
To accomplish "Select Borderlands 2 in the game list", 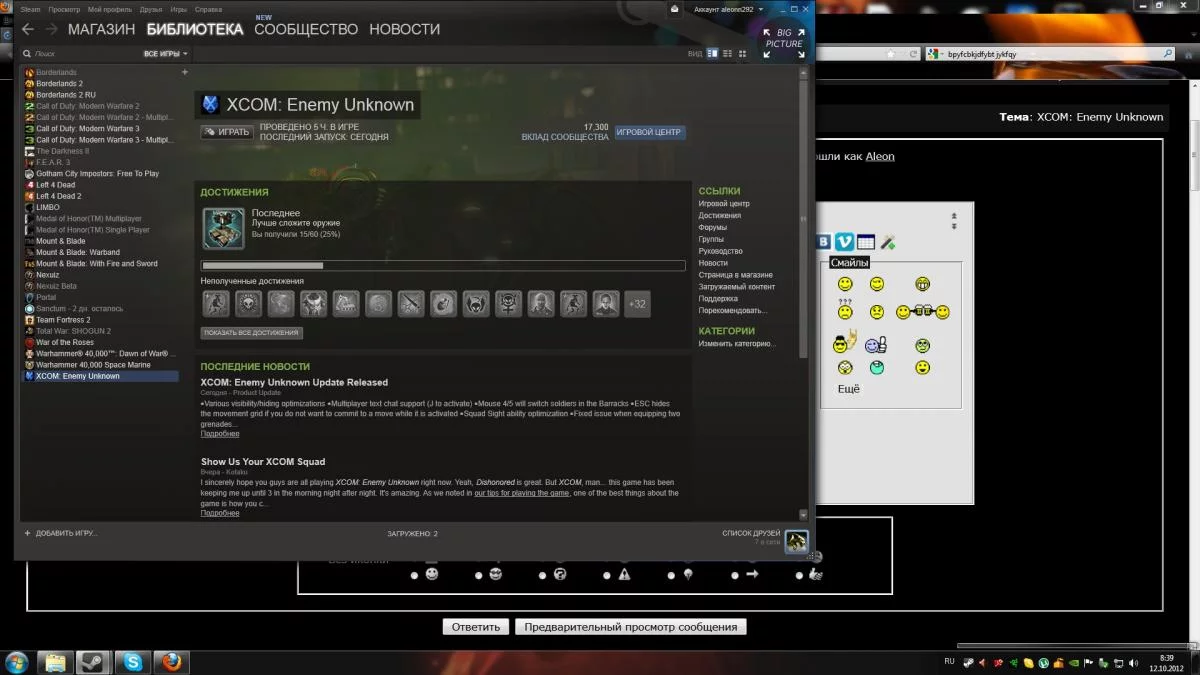I will pos(60,84).
